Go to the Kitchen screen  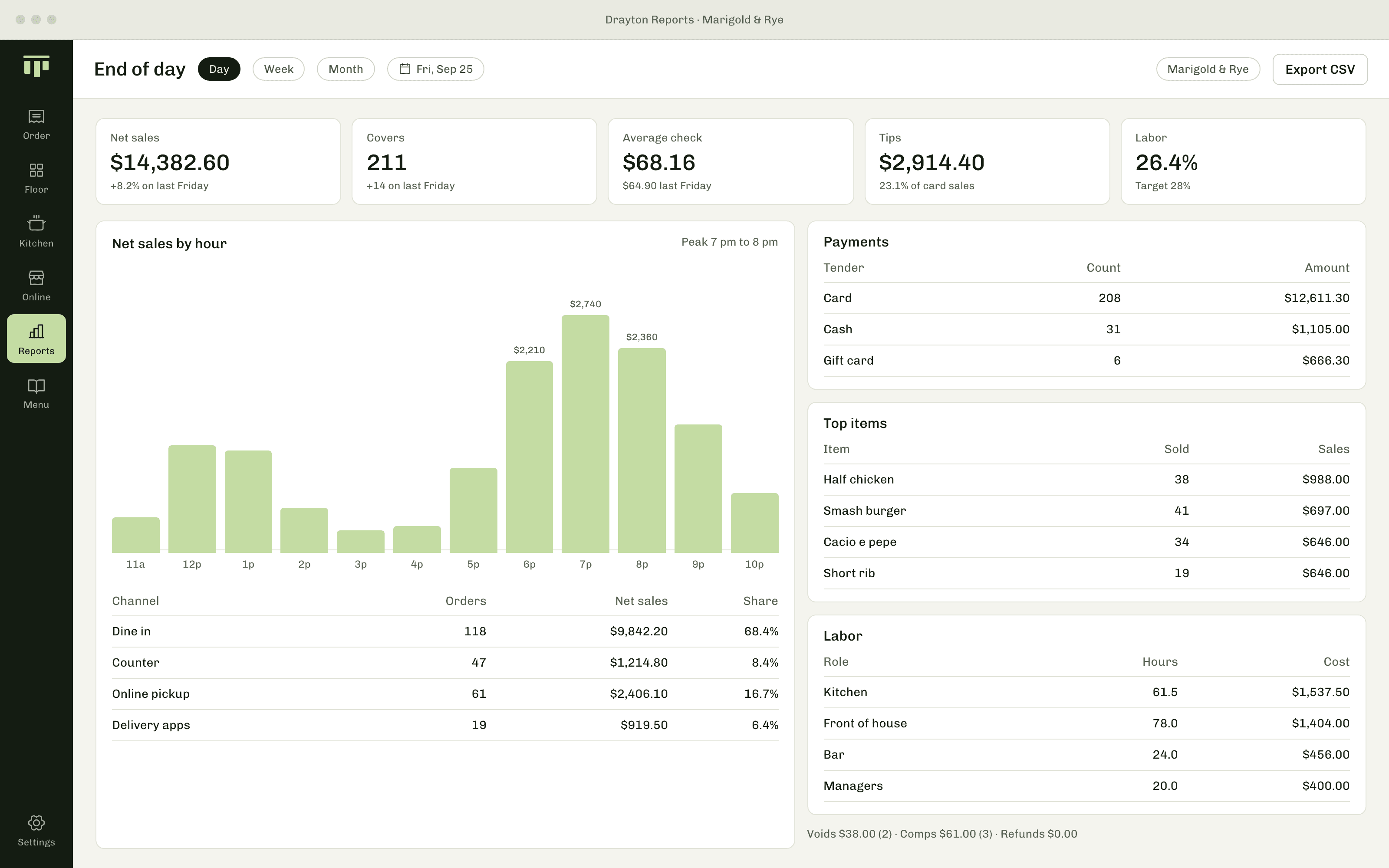click(36, 231)
